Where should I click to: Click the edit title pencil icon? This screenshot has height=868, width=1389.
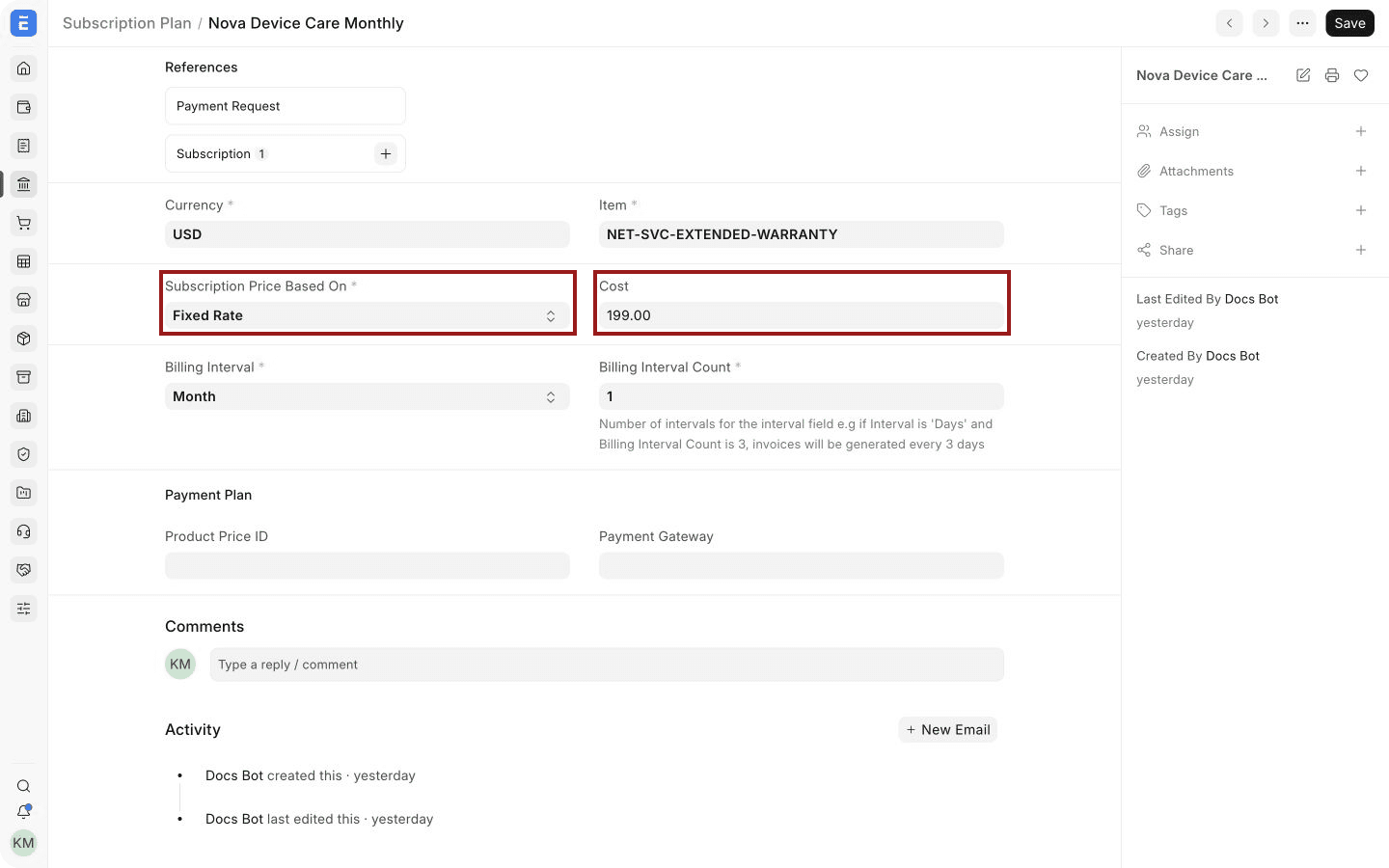(1303, 75)
